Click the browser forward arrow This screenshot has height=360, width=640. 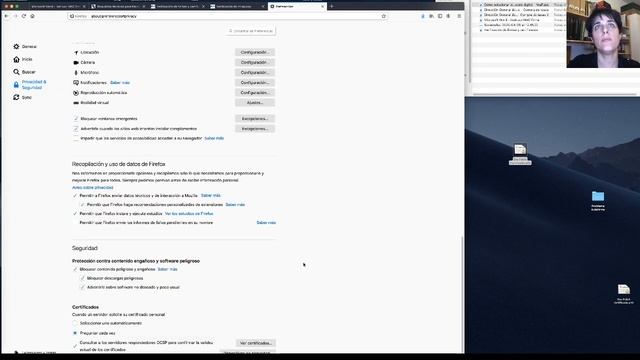point(15,16)
